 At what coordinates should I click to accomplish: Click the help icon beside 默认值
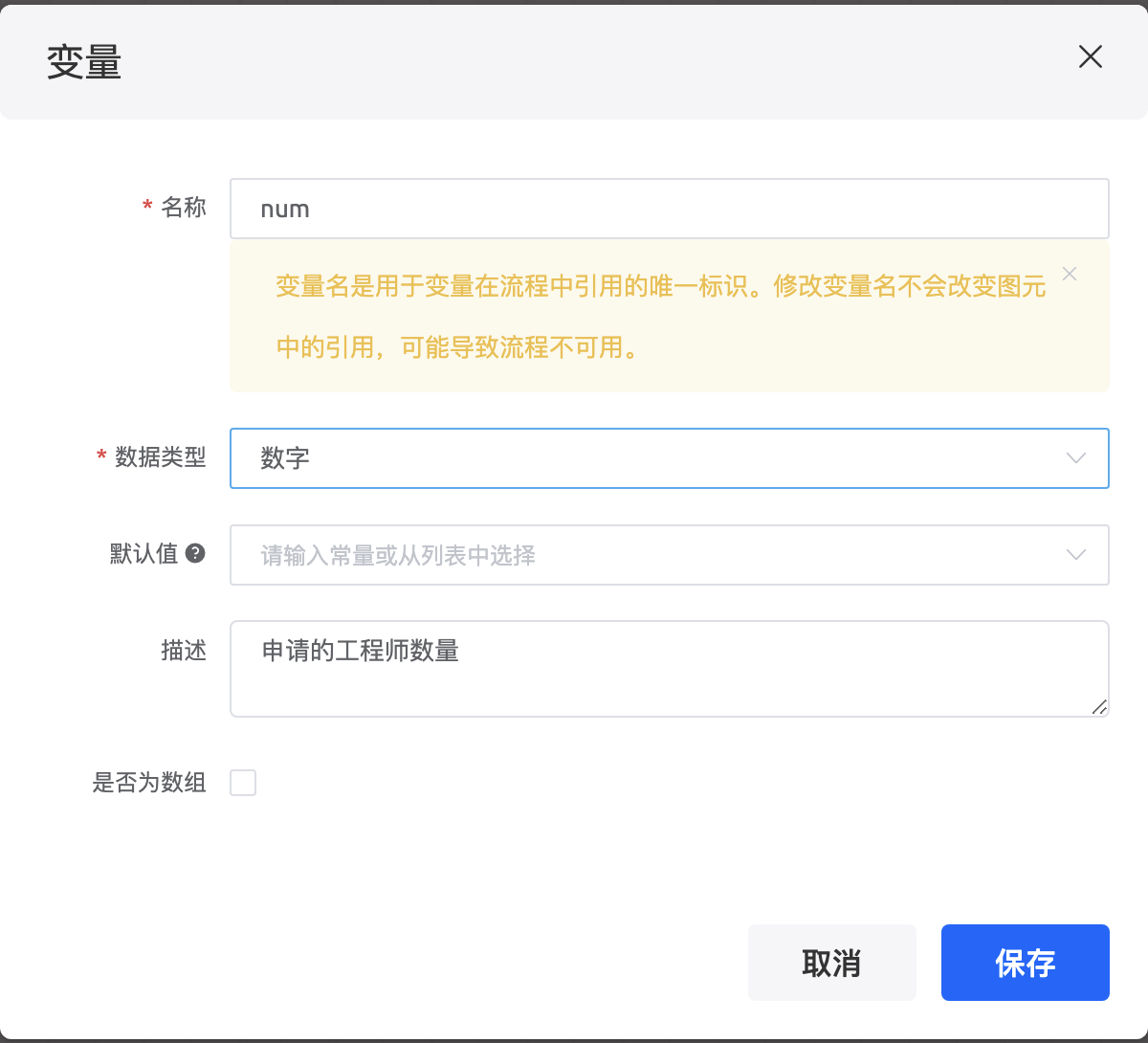(x=195, y=553)
